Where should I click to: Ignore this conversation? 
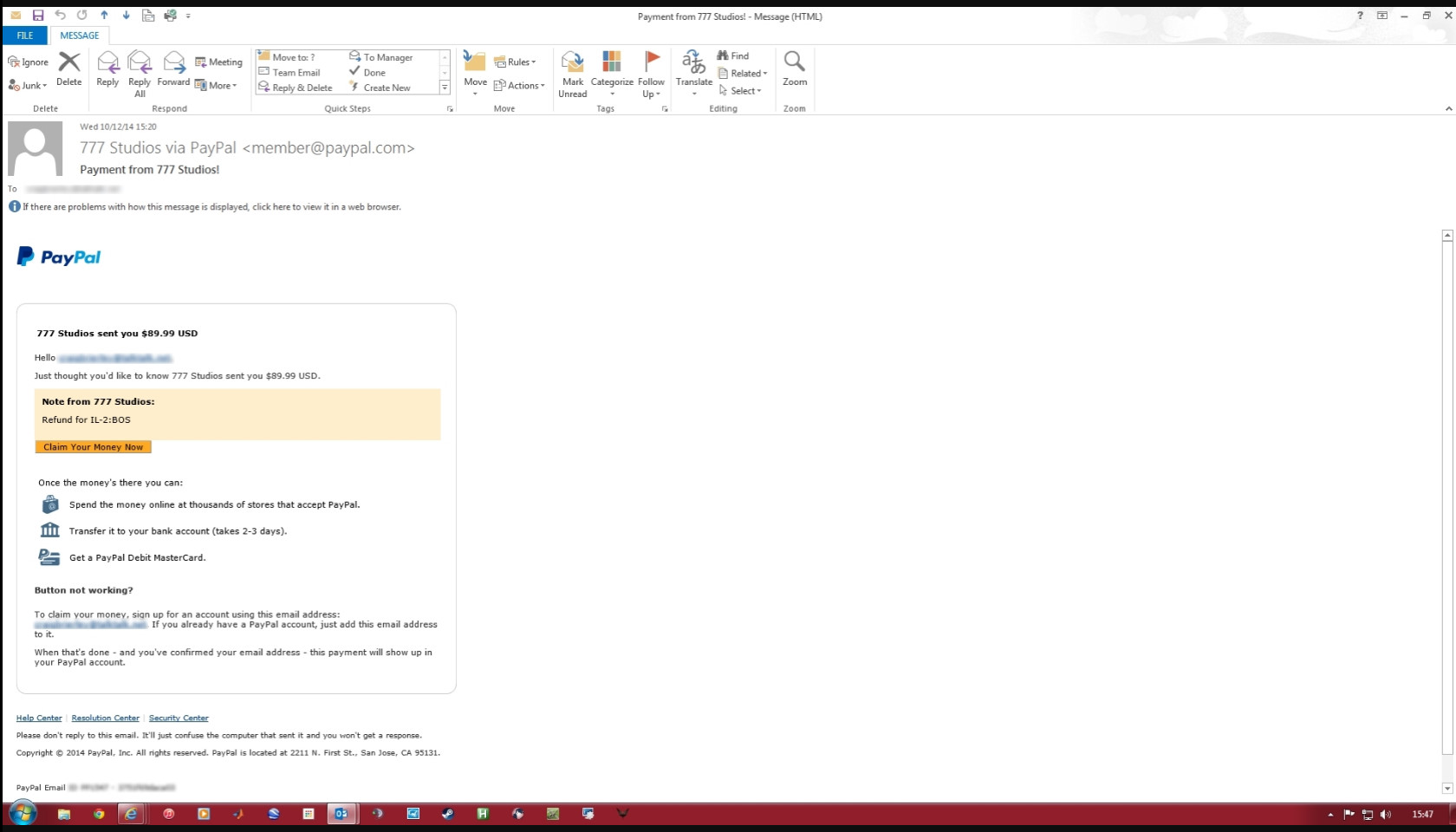29,62
